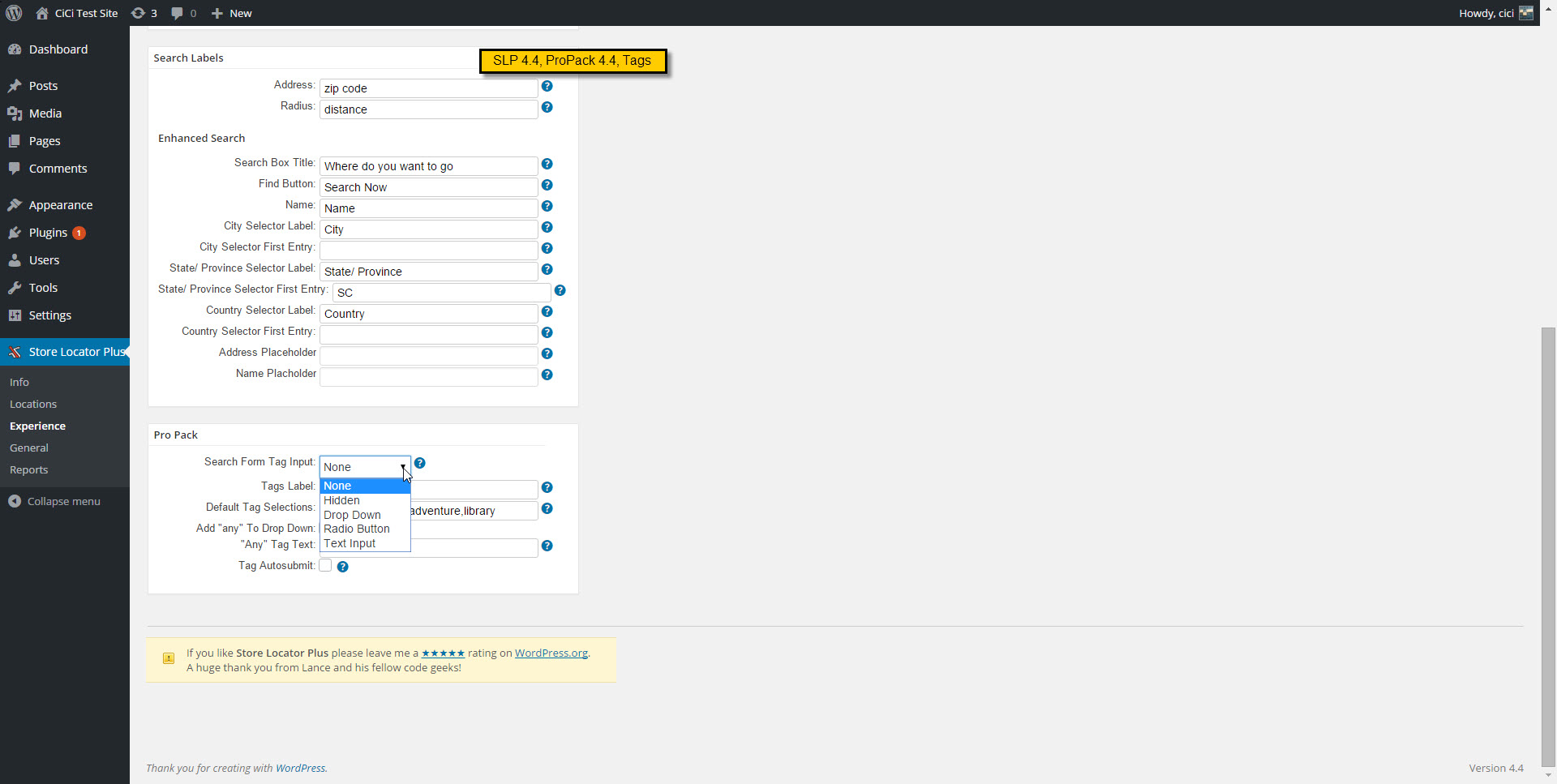
Task: Open Plugins menu with update badge
Action: [65, 233]
